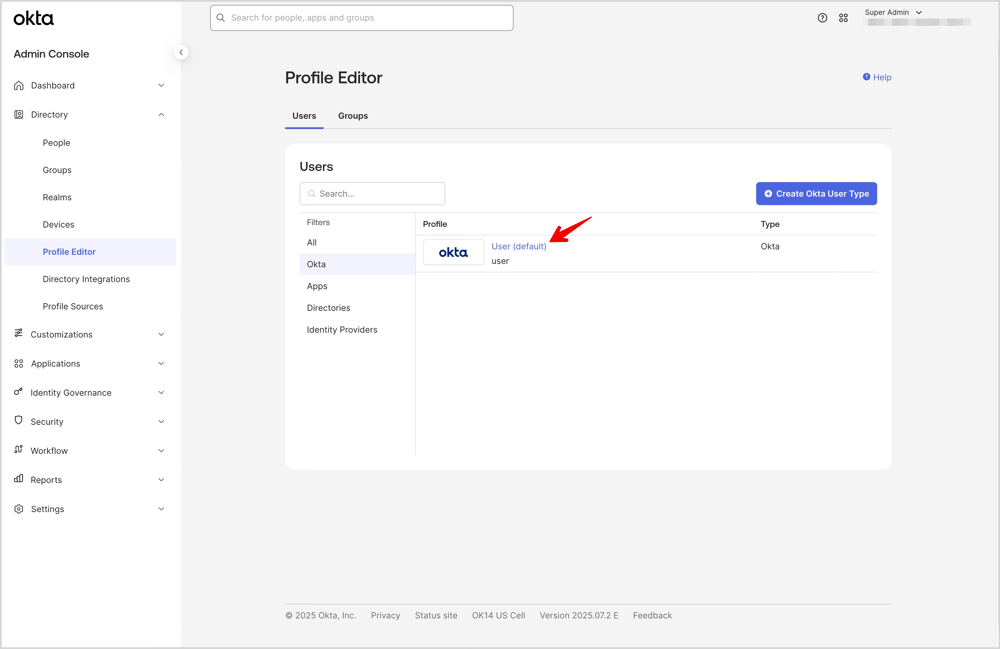Click the Okta profile logo thumbnail
This screenshot has width=1000, height=649.
coord(453,252)
